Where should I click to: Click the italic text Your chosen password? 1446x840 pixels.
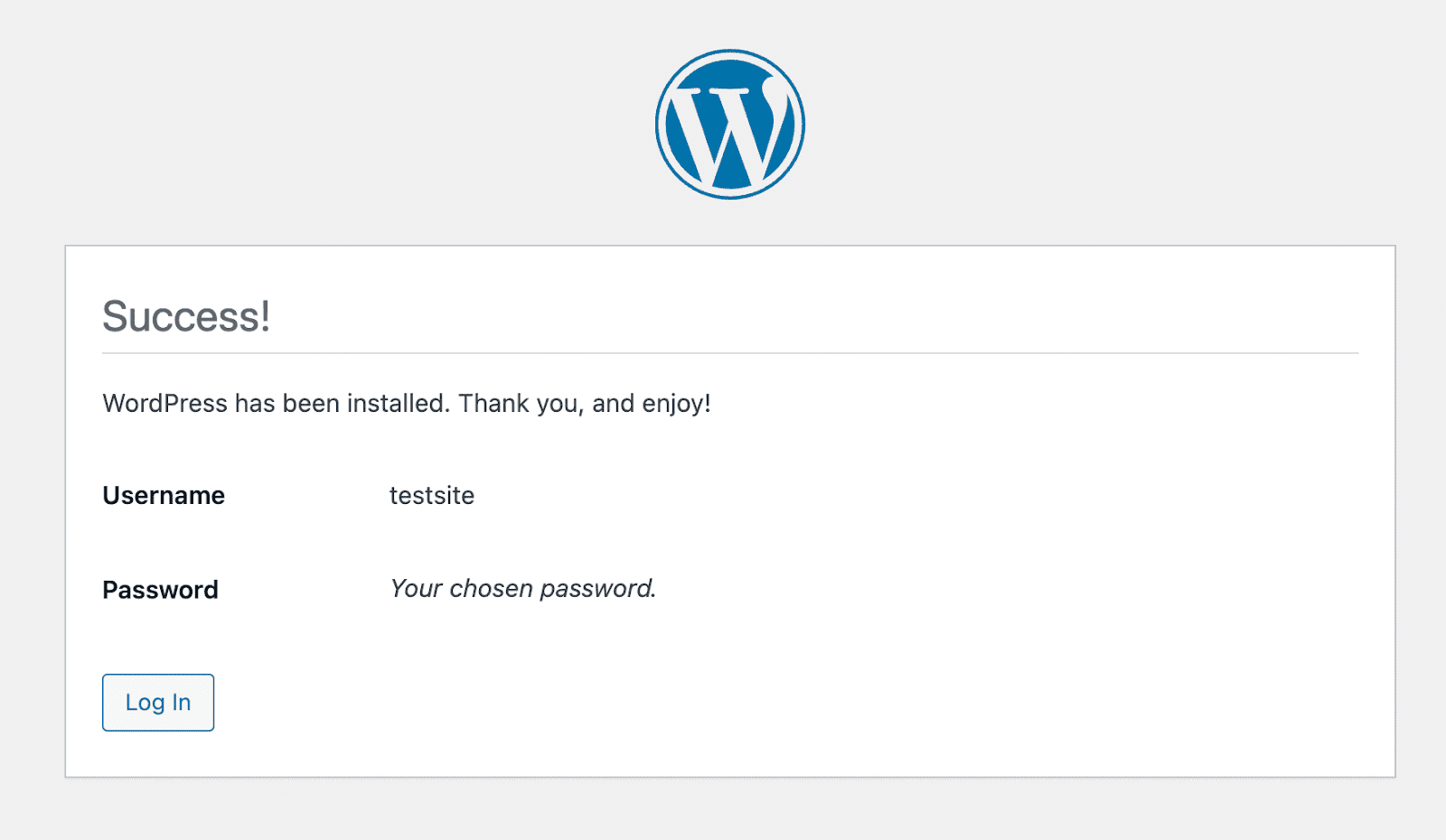point(522,588)
